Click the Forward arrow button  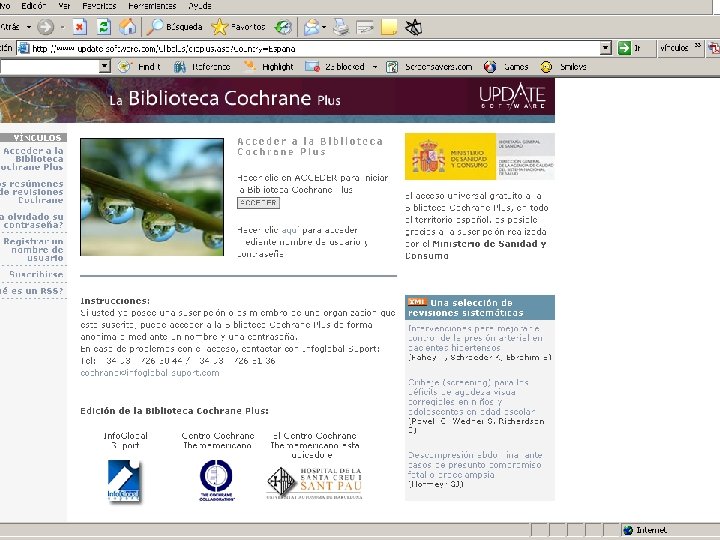pos(45,27)
